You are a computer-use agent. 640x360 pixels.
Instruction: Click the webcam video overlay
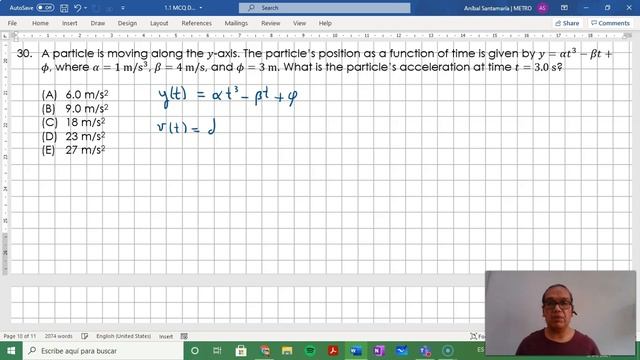click(x=560, y=313)
